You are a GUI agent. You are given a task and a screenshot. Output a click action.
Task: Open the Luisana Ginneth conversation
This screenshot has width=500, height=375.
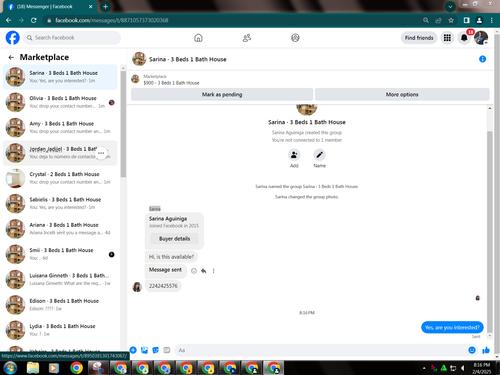[x=60, y=279]
